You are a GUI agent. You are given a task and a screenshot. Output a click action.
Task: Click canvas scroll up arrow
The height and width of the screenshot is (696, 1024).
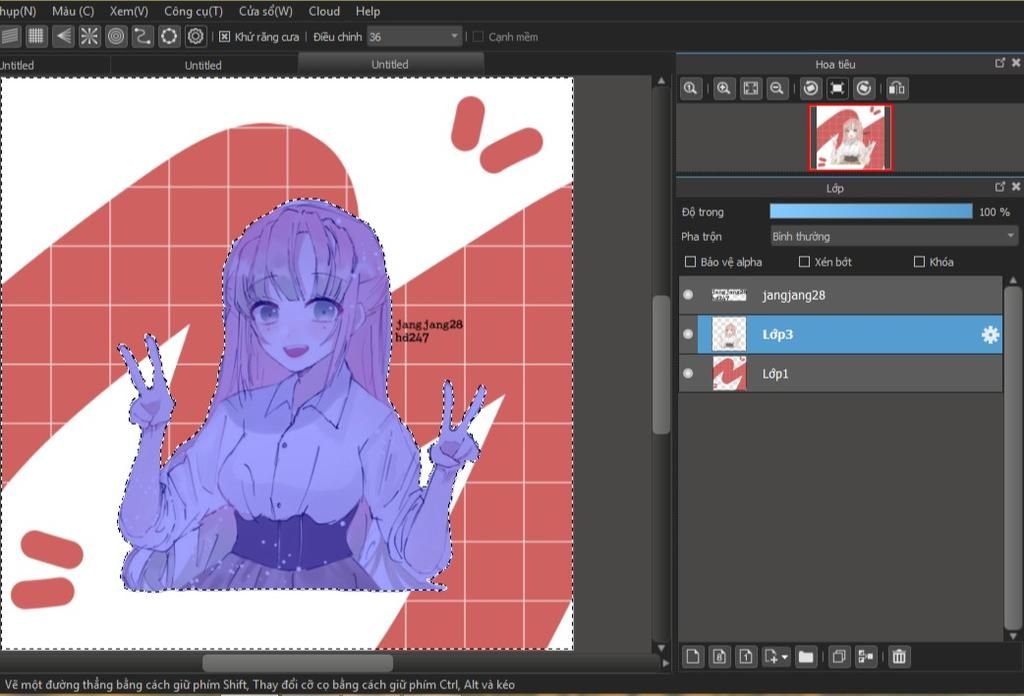[x=662, y=81]
